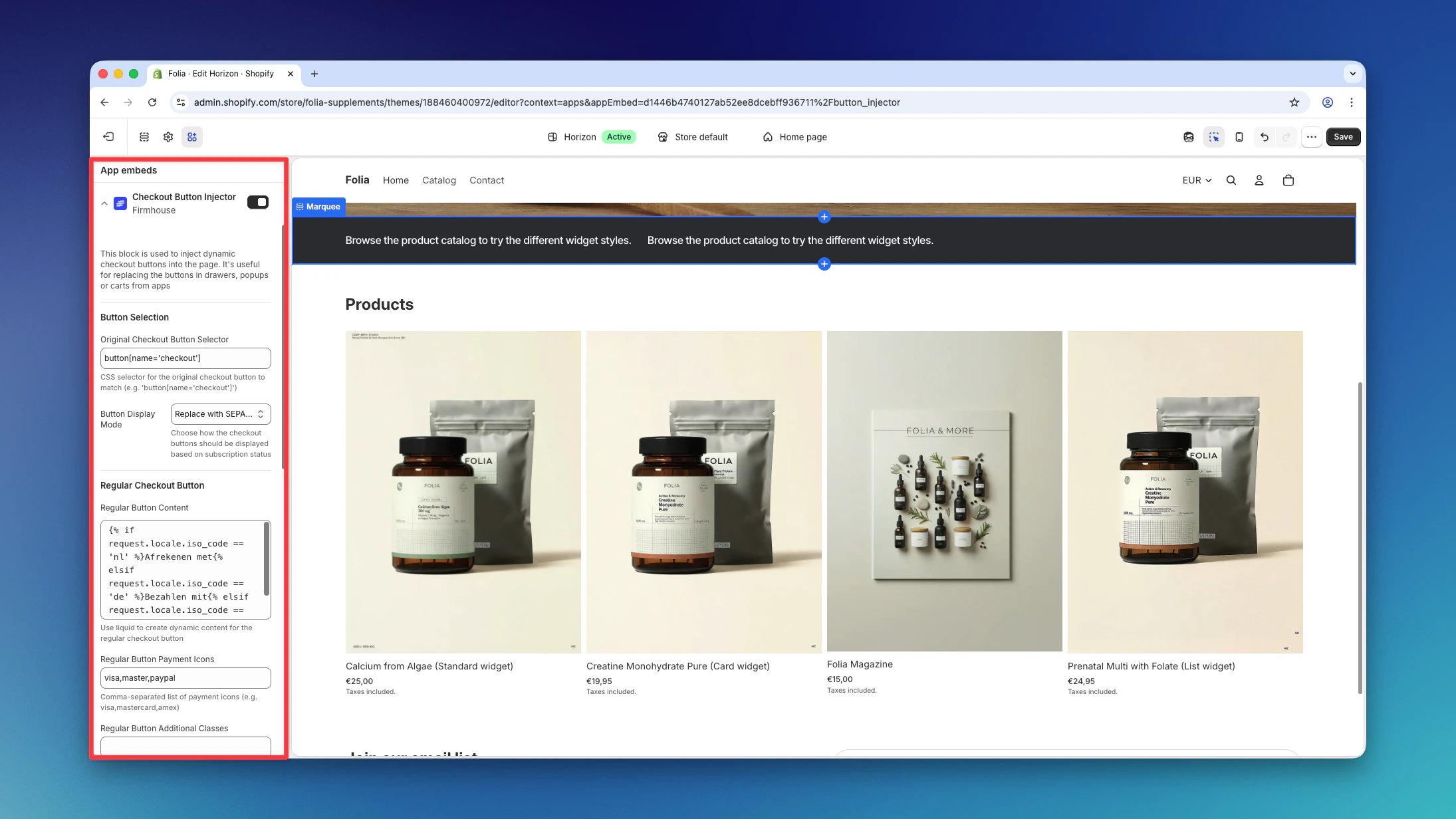Open the Store default market selector
1456x819 pixels.
coord(693,137)
